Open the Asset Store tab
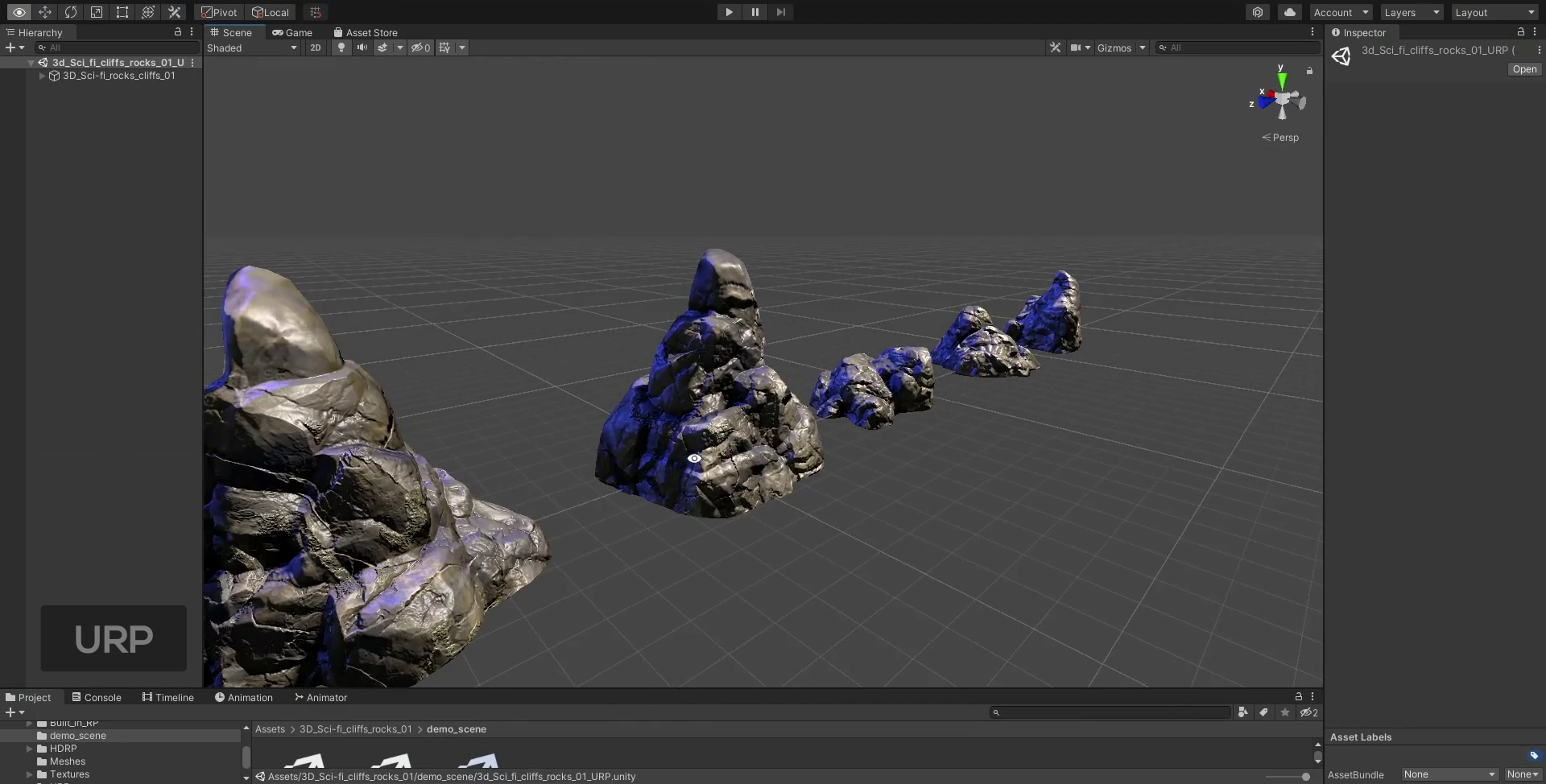The width and height of the screenshot is (1546, 784). point(366,32)
